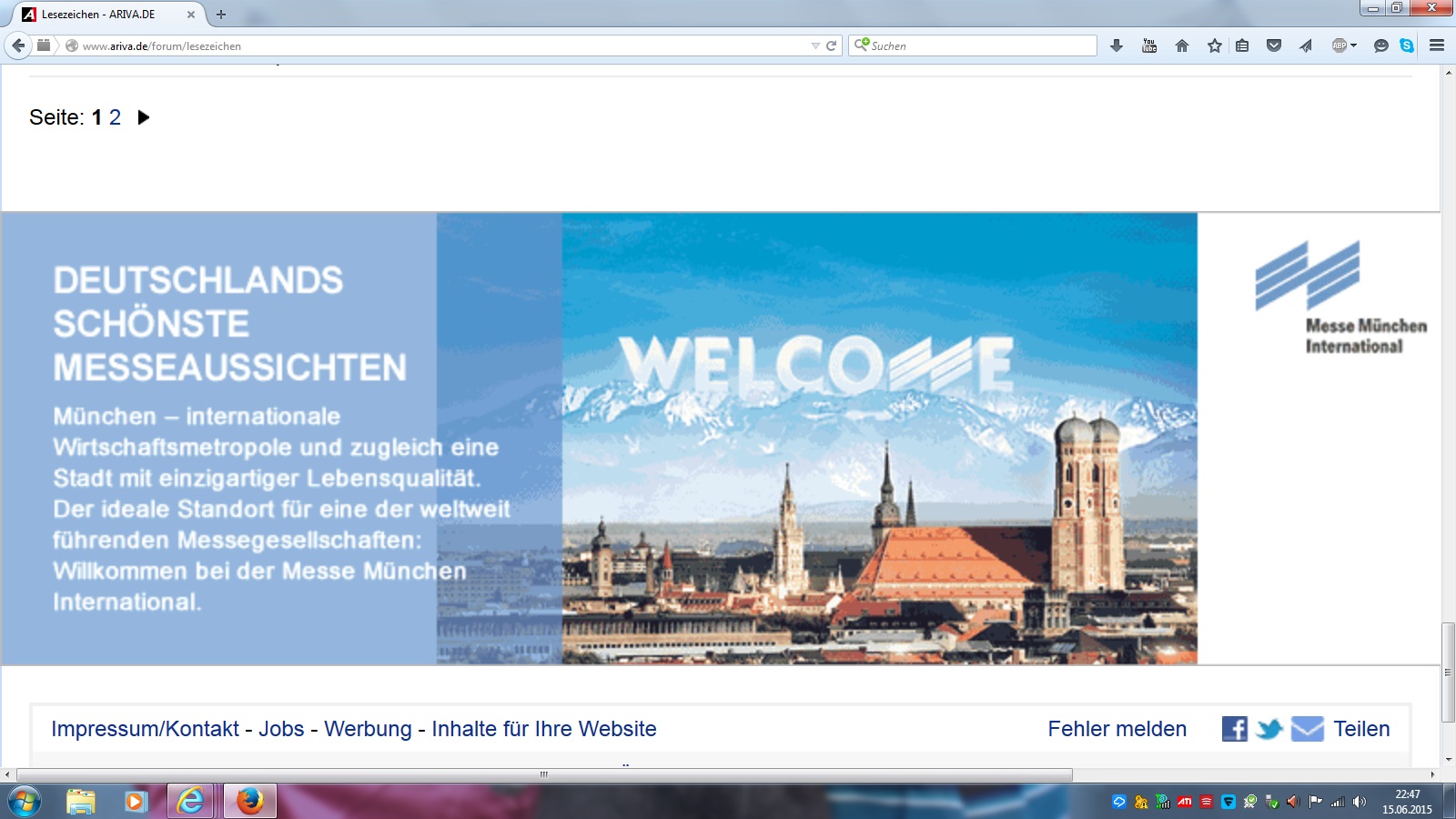Close the Lesezeichen - ARIVA.DE tab
The height and width of the screenshot is (819, 1456).
191,15
